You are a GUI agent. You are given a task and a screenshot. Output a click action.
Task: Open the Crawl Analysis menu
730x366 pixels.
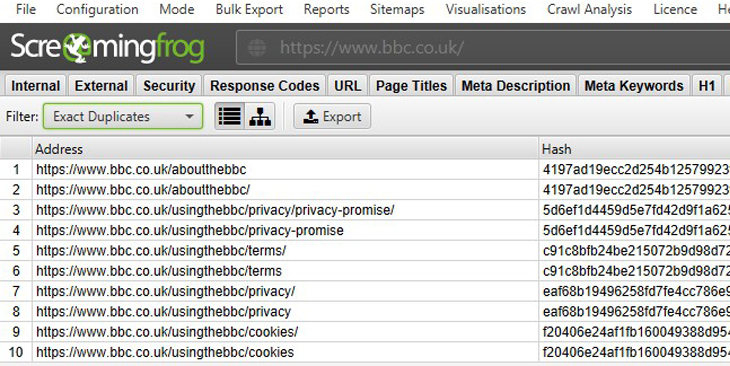coord(589,9)
